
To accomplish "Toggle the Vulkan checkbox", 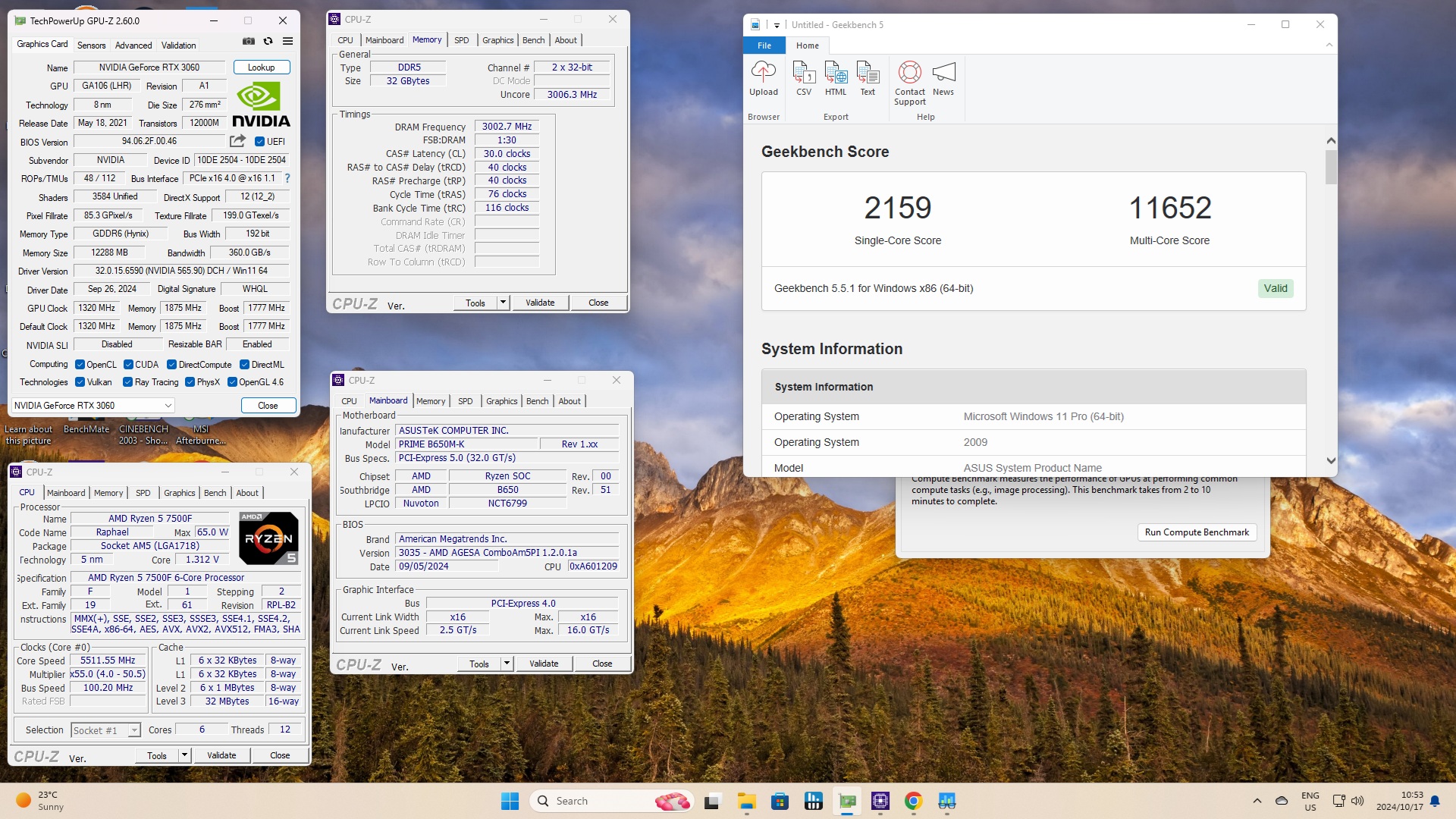I will [80, 382].
